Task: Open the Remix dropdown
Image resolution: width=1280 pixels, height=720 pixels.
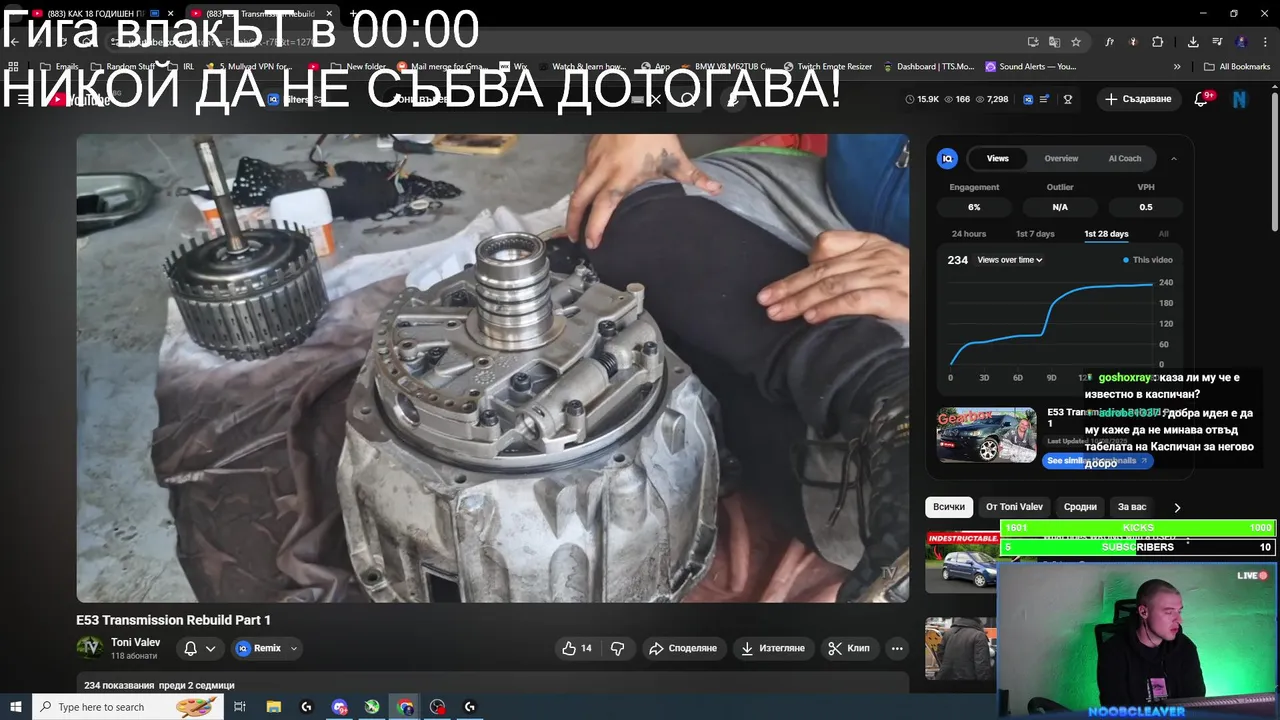Action: point(266,648)
